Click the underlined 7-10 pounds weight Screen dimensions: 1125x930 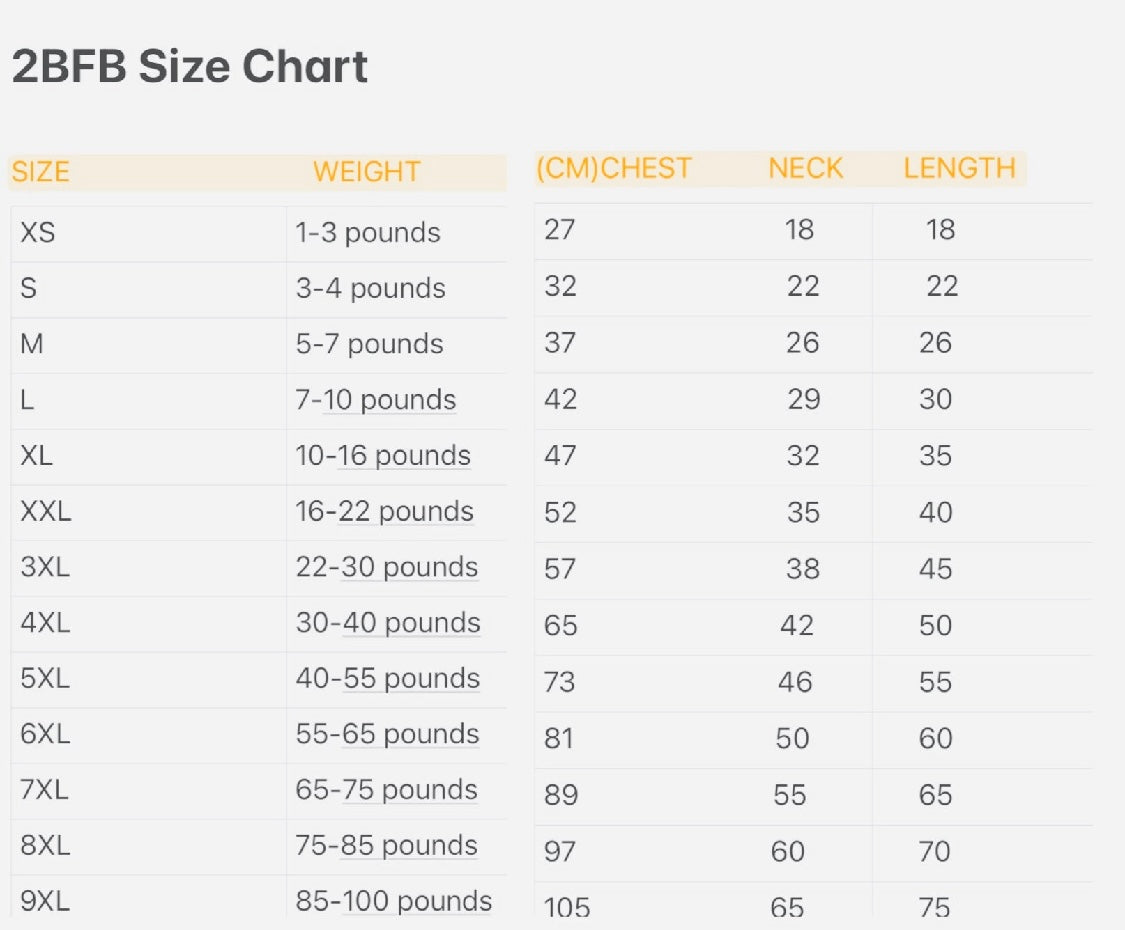click(x=376, y=400)
